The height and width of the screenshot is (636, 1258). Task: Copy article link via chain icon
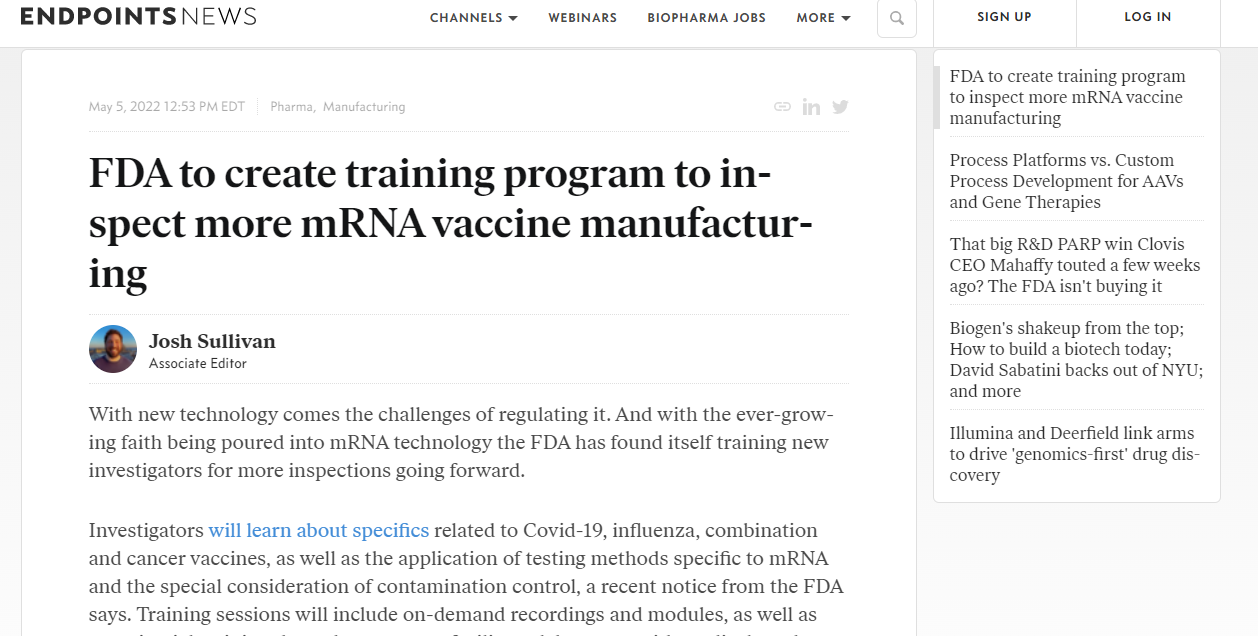click(783, 107)
